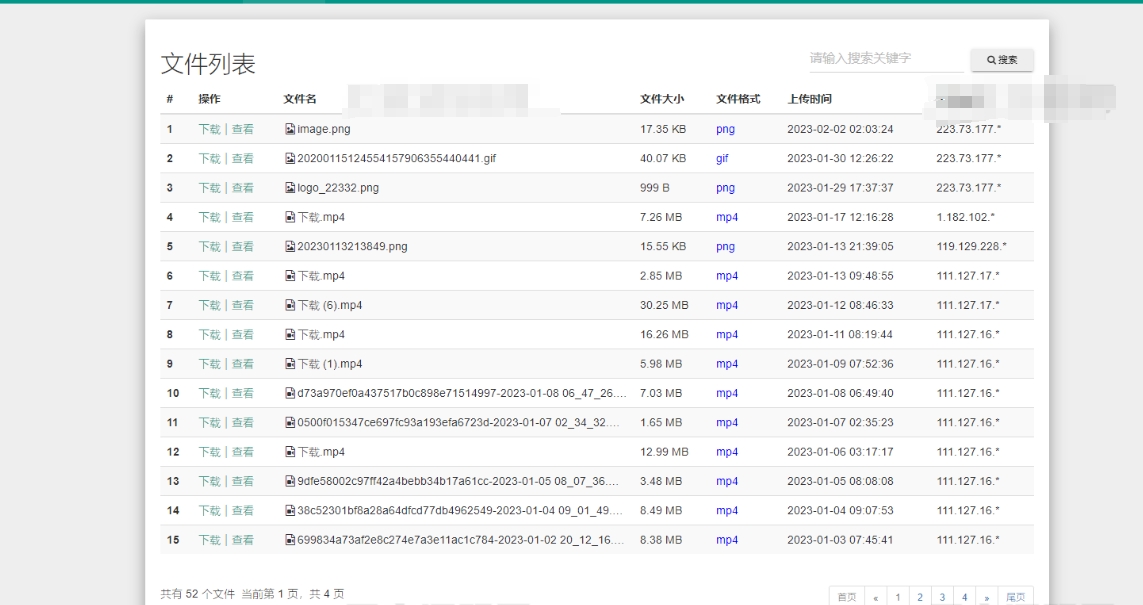This screenshot has width=1143, height=605.
Task: Click the file icon beside the .gif filename
Action: pyautogui.click(x=290, y=158)
